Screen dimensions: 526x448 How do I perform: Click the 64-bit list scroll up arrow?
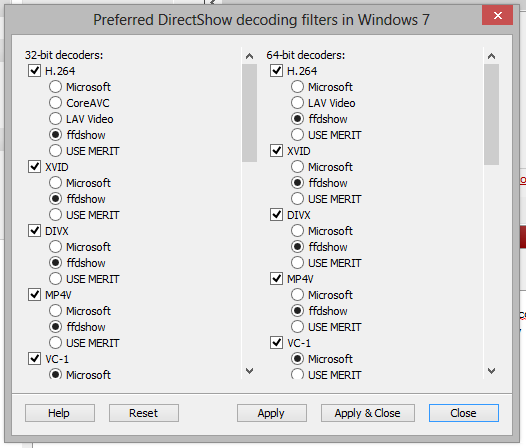pos(491,56)
